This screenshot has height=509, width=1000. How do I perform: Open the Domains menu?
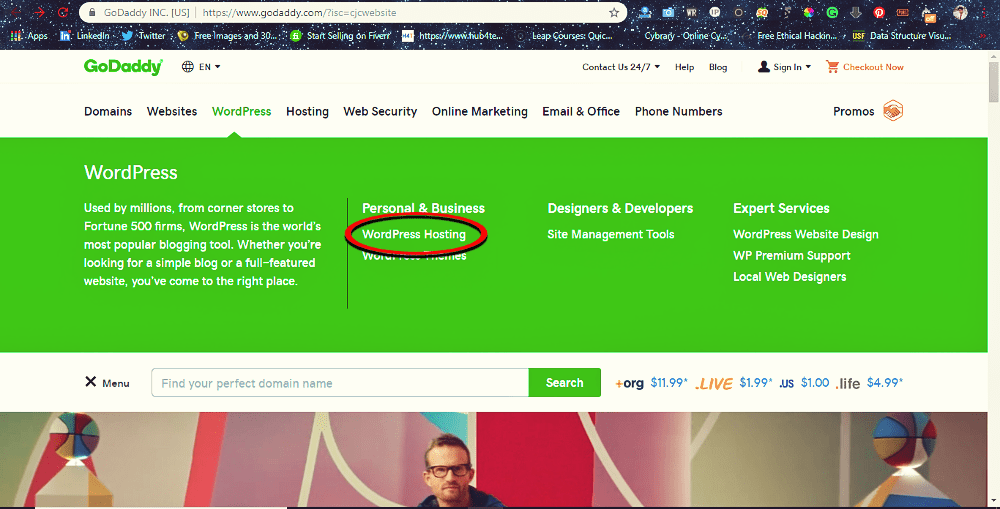pyautogui.click(x=108, y=111)
